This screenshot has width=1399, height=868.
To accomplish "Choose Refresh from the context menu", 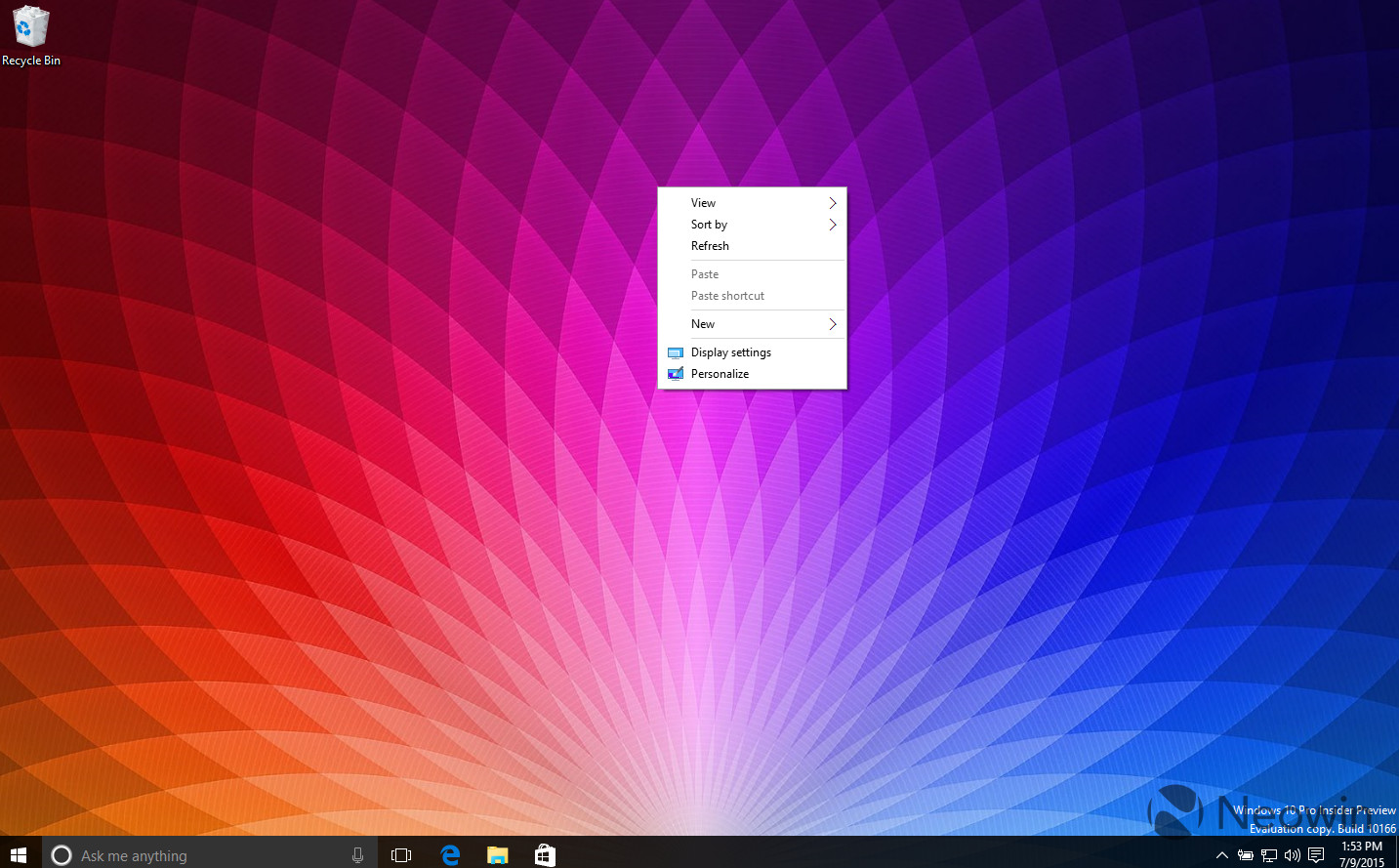I will point(753,246).
